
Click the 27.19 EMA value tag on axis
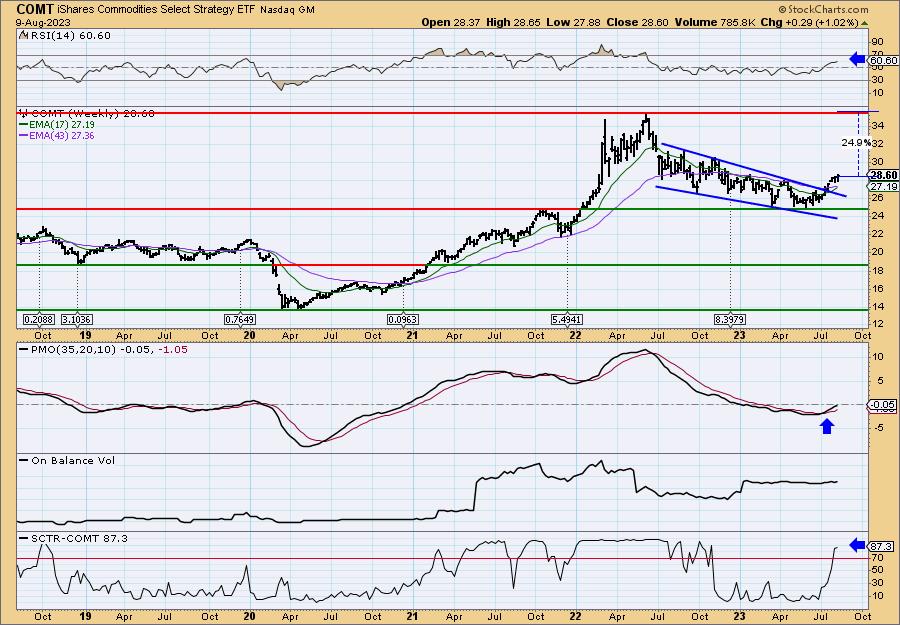coord(883,187)
